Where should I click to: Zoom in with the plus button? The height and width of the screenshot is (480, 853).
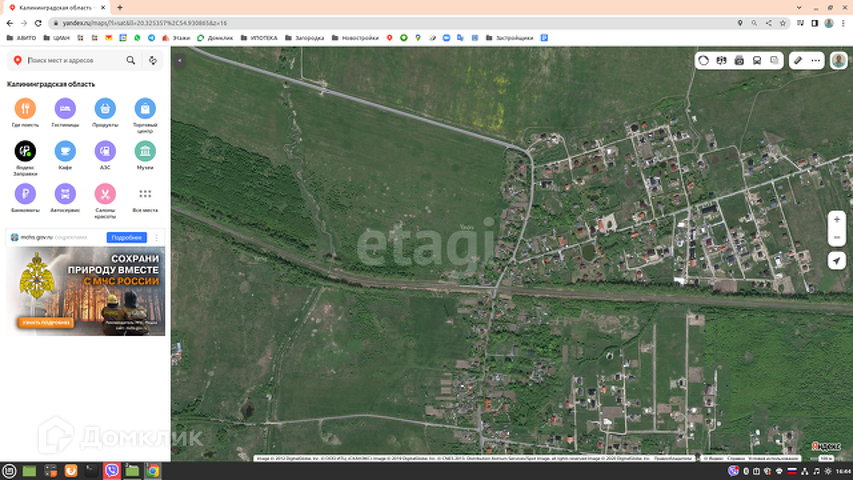point(836,220)
